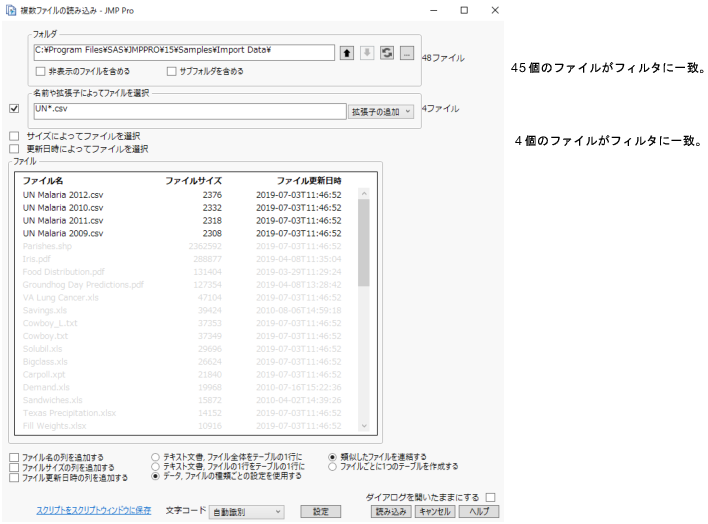The width and height of the screenshot is (708, 524).
Task: Enable サイズによってファイルを選択 checkbox
Action: 14,136
